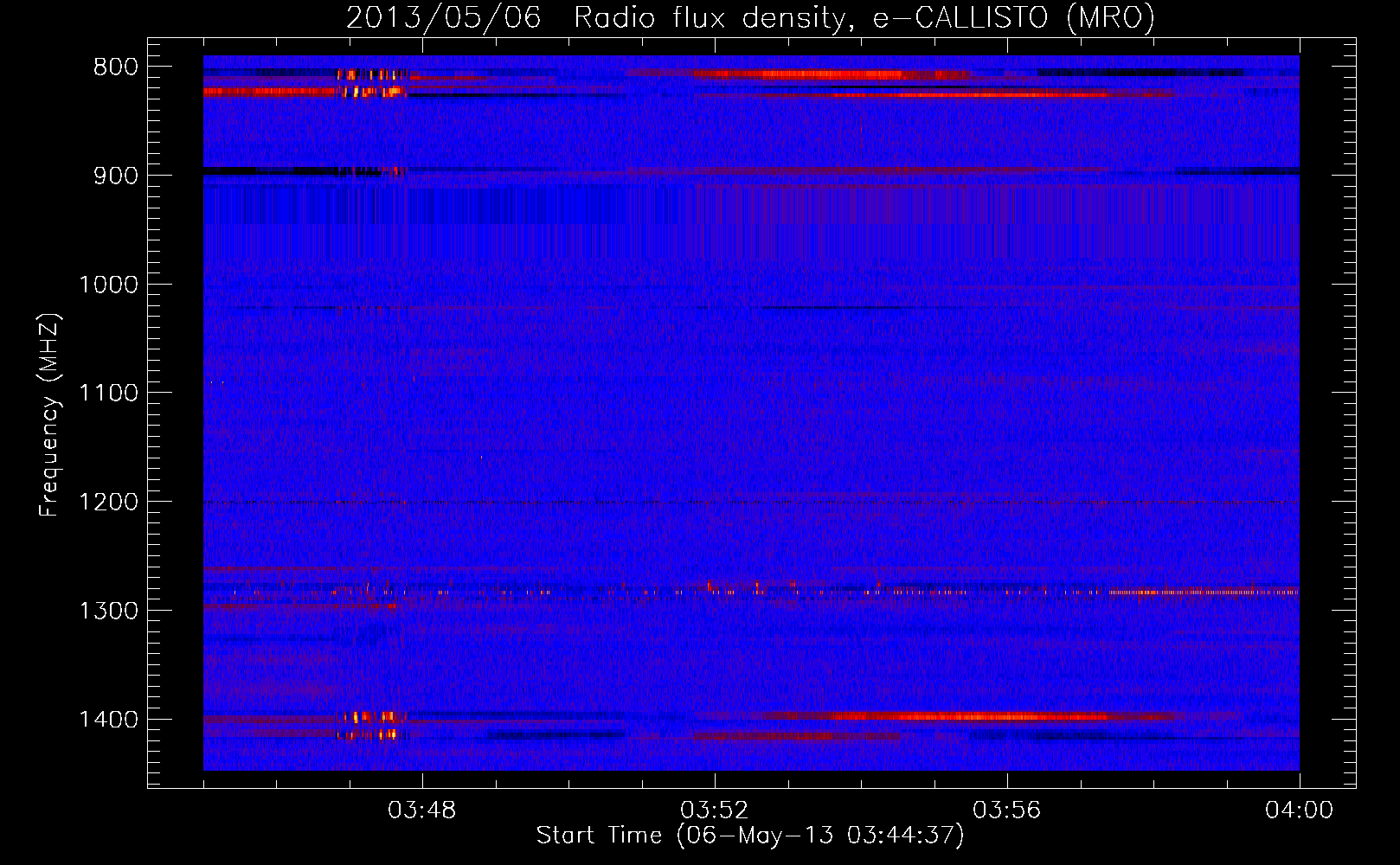Click the 03:56 time tick label

(x=1007, y=811)
